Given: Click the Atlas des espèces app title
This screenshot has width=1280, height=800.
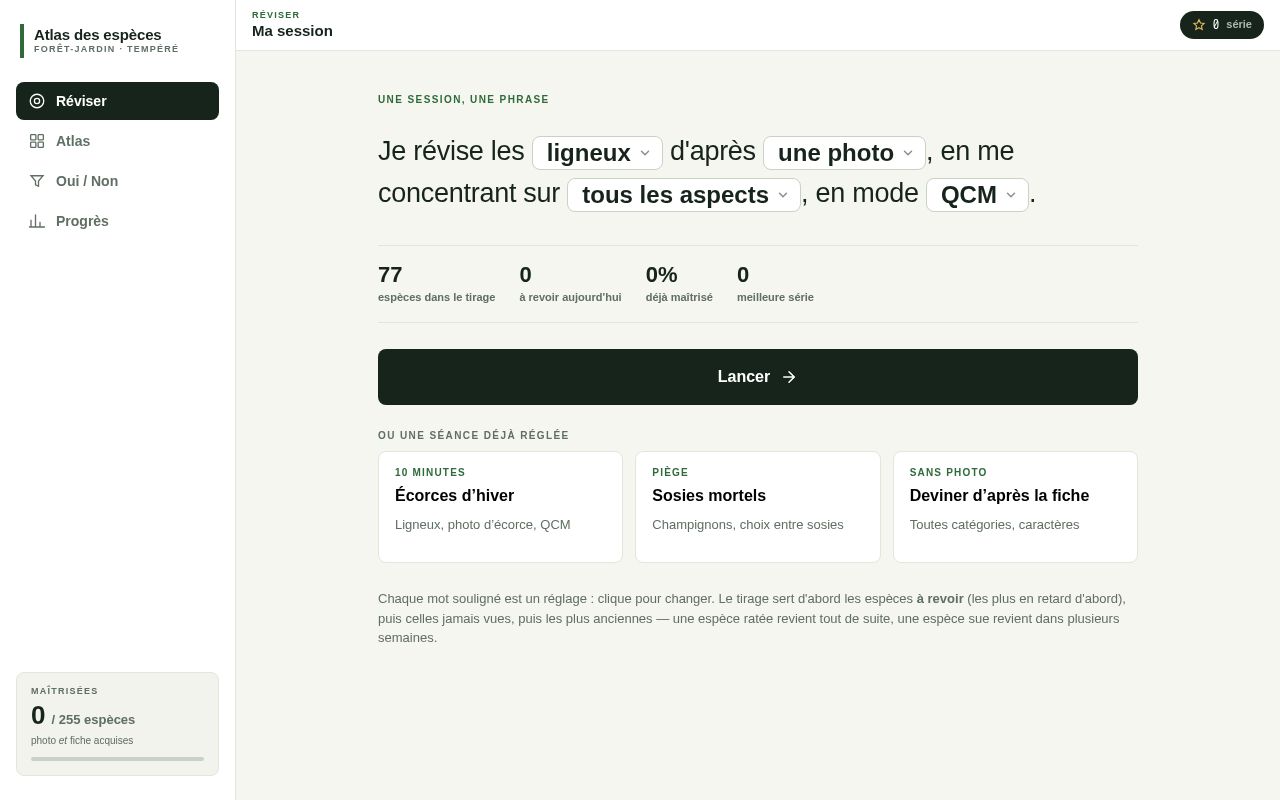Looking at the screenshot, I should tap(98, 35).
